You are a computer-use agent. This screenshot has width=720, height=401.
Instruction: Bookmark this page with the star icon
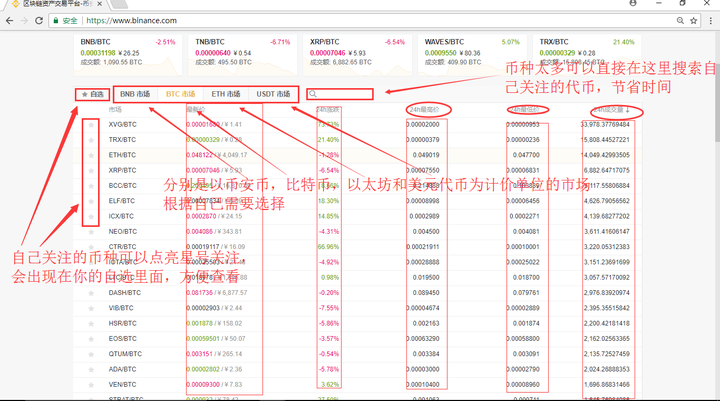[x=693, y=21]
